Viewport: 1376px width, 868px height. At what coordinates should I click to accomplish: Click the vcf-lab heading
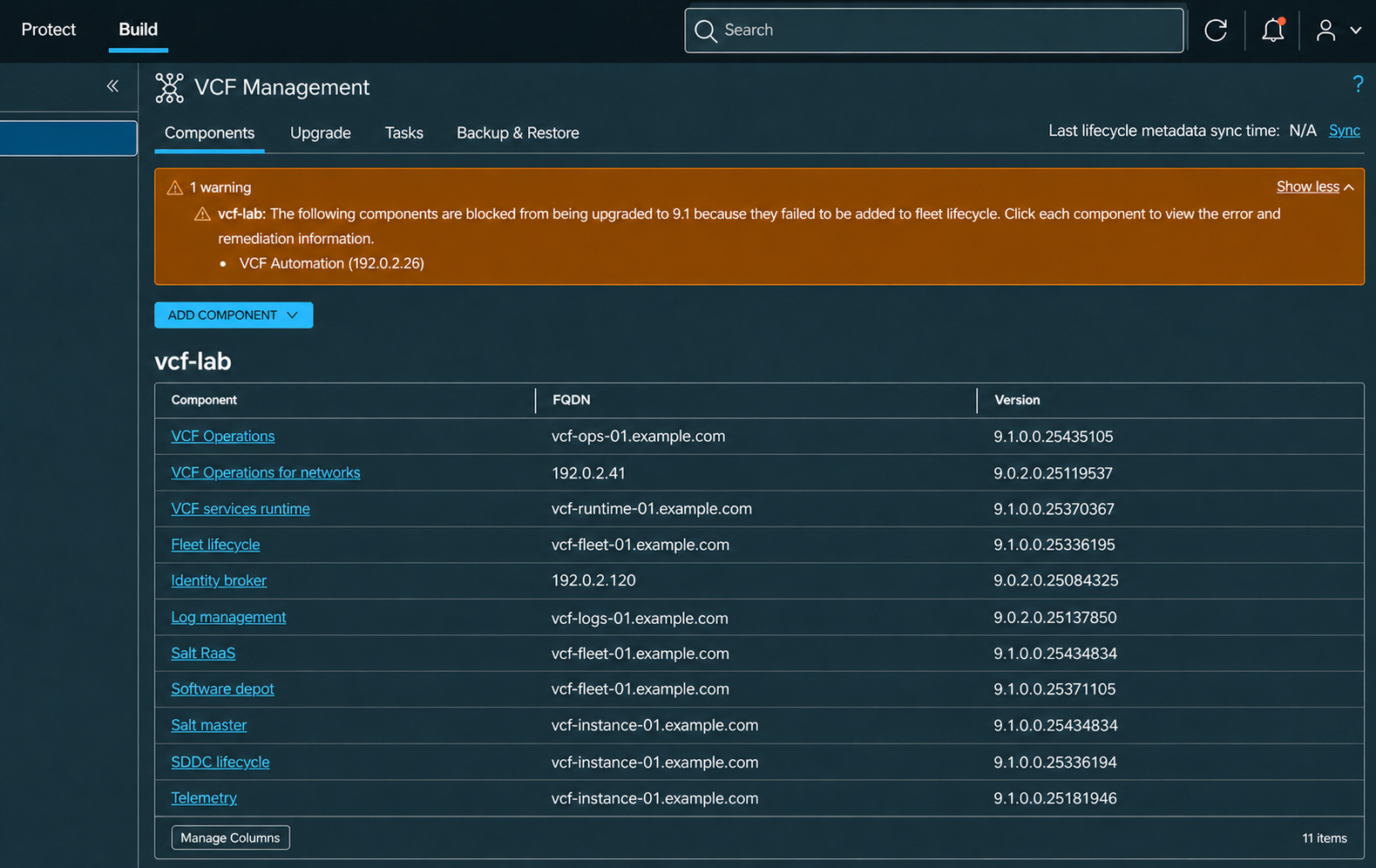pyautogui.click(x=193, y=362)
